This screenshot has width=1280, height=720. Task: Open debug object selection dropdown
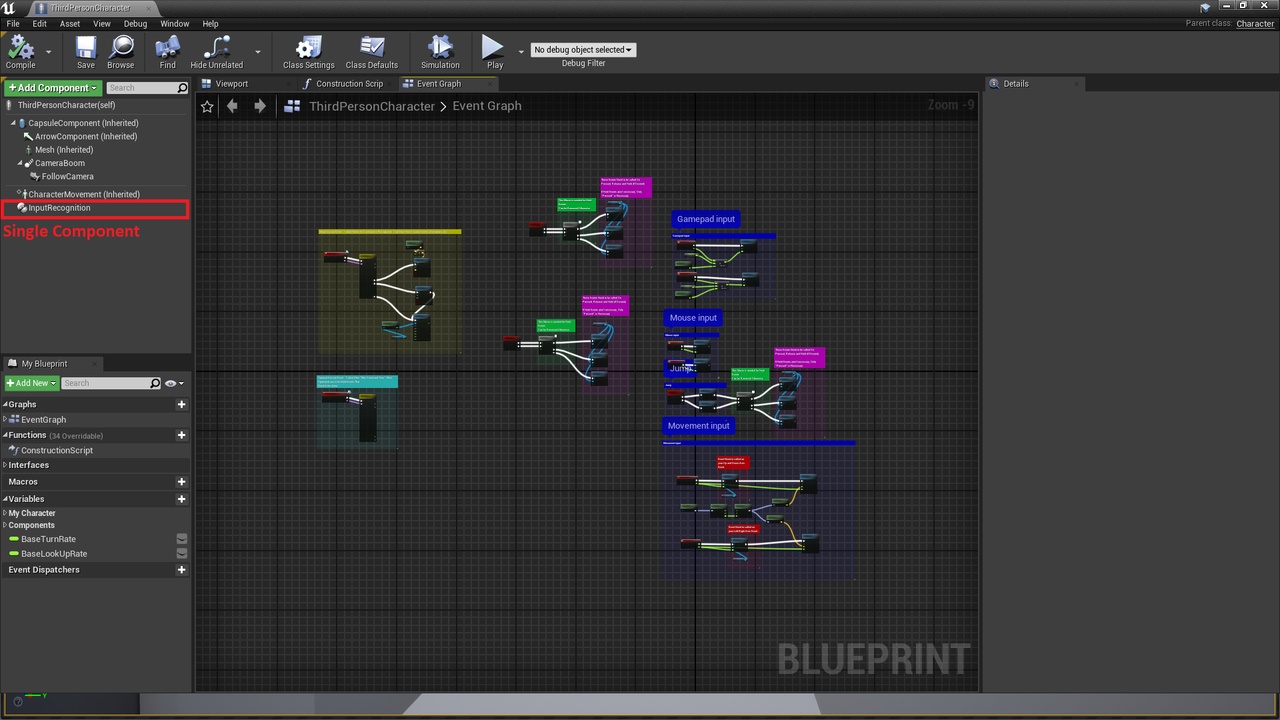pos(583,50)
